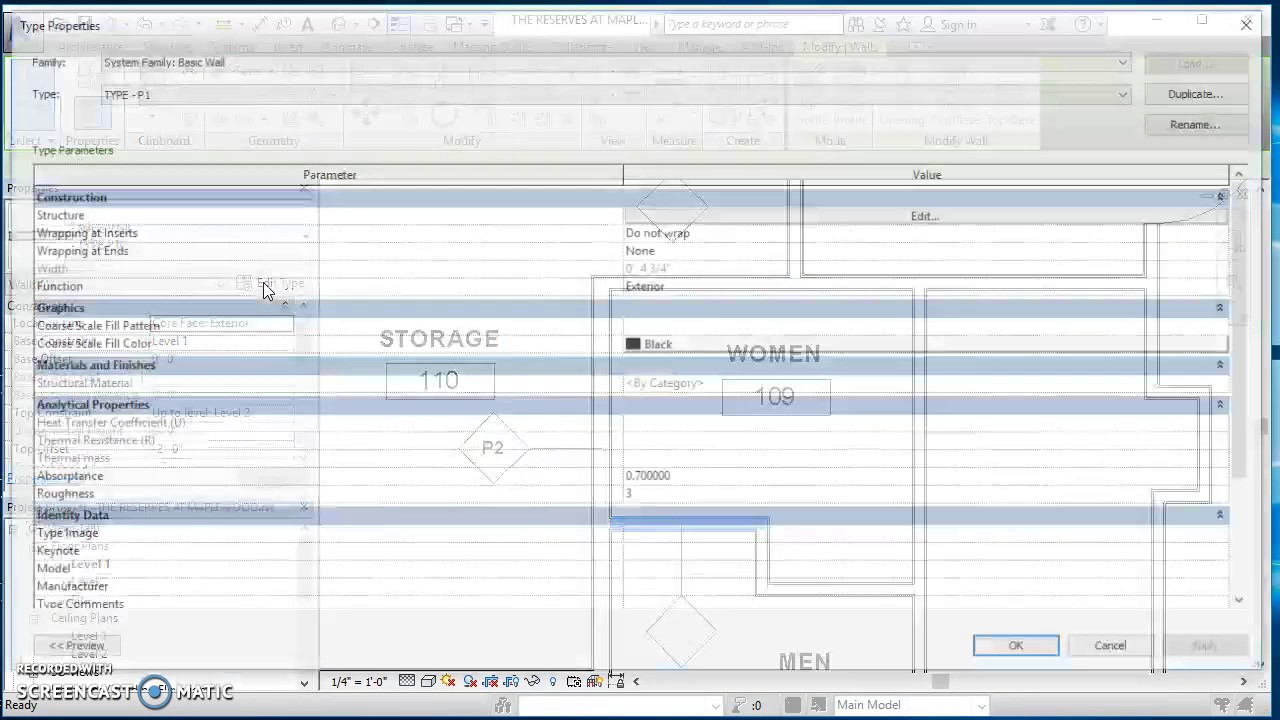Viewport: 1280px width, 720px height.
Task: Toggle analytical model visibility icon
Action: pyautogui.click(x=595, y=681)
